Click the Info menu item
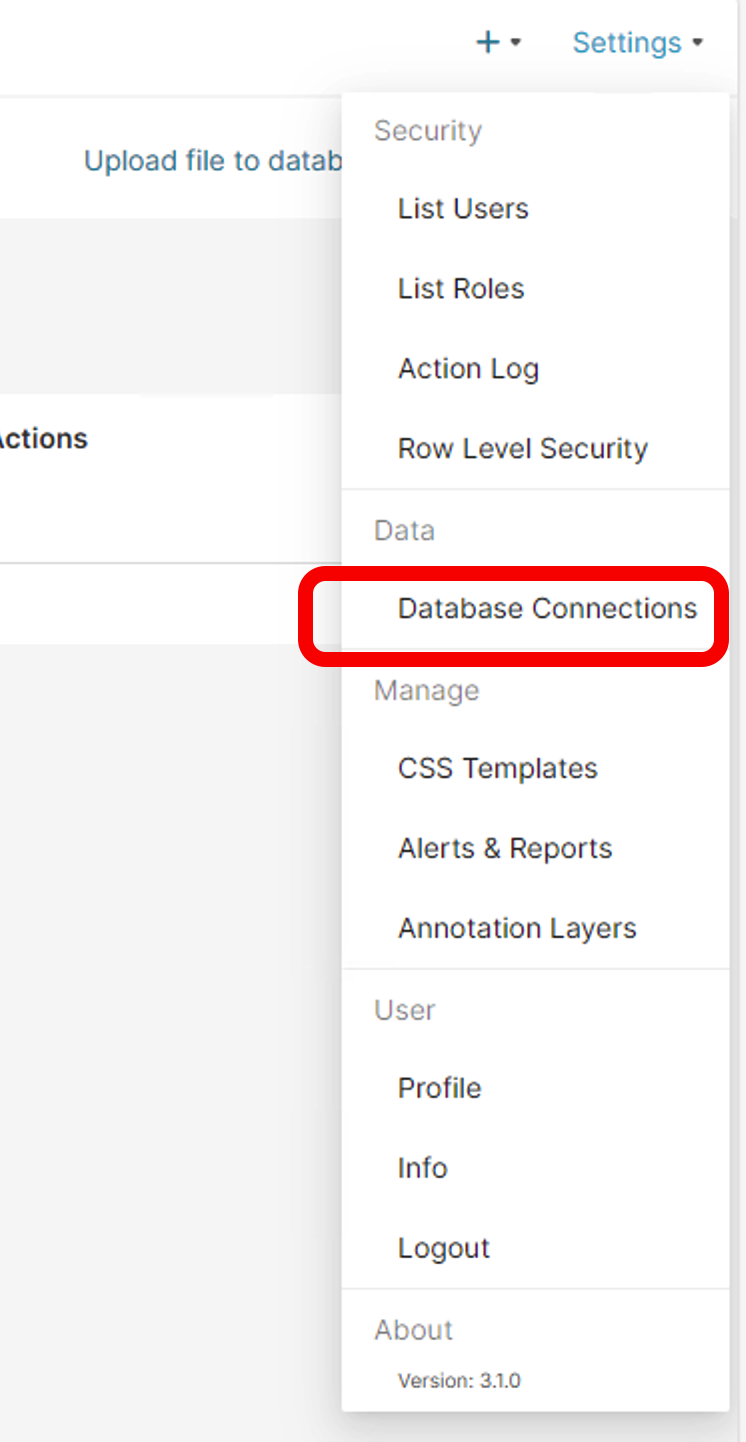The height and width of the screenshot is (1442, 746). click(422, 1169)
